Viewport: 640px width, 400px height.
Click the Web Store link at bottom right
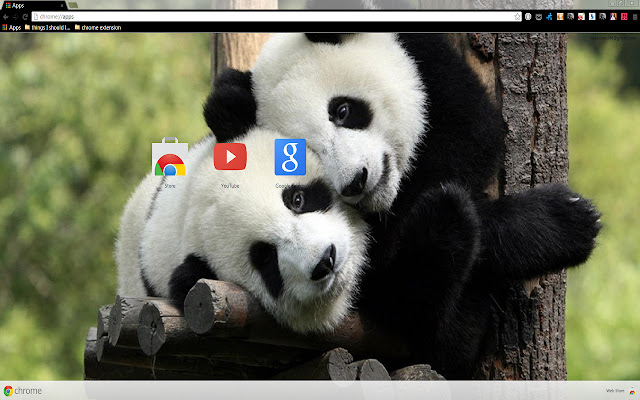pyautogui.click(x=621, y=391)
